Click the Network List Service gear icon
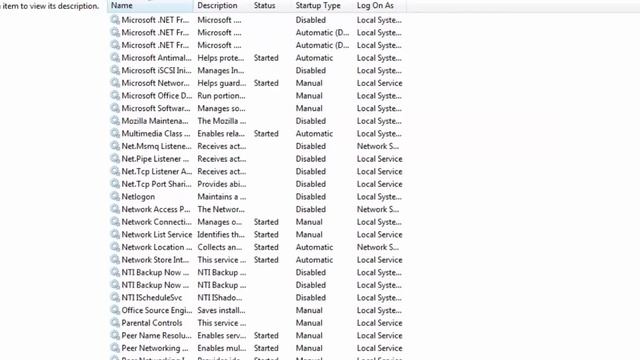This screenshot has height=360, width=640. click(115, 234)
